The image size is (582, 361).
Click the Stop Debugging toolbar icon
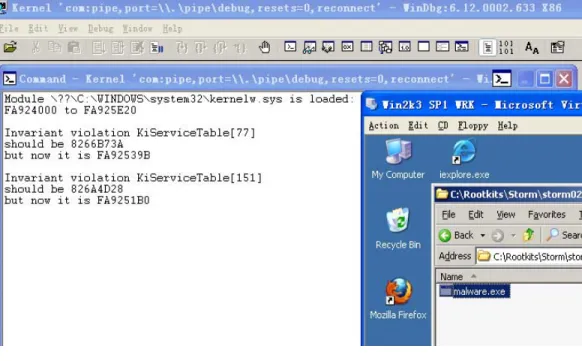click(x=137, y=48)
